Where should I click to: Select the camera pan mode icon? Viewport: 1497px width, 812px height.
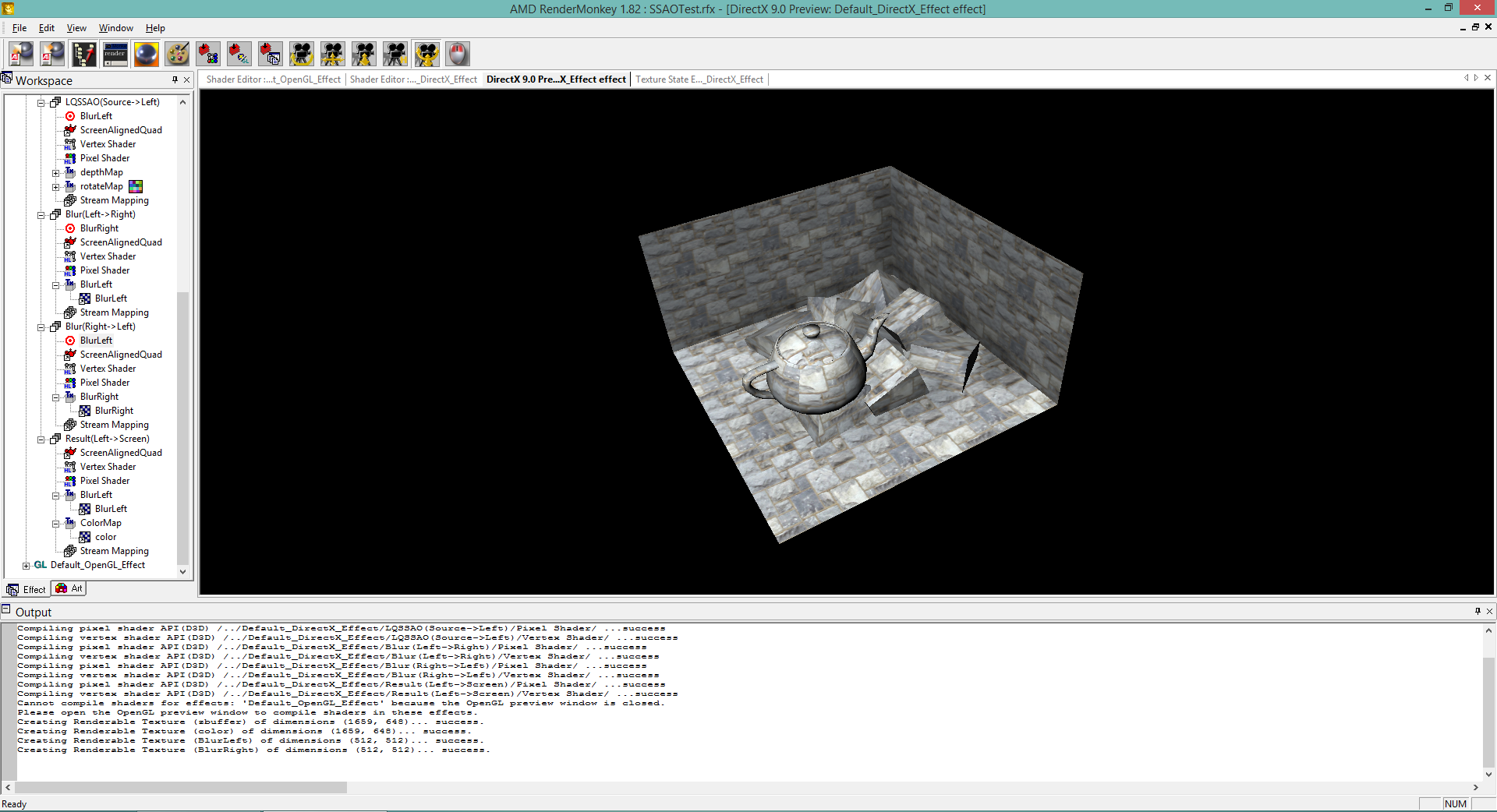tap(333, 54)
